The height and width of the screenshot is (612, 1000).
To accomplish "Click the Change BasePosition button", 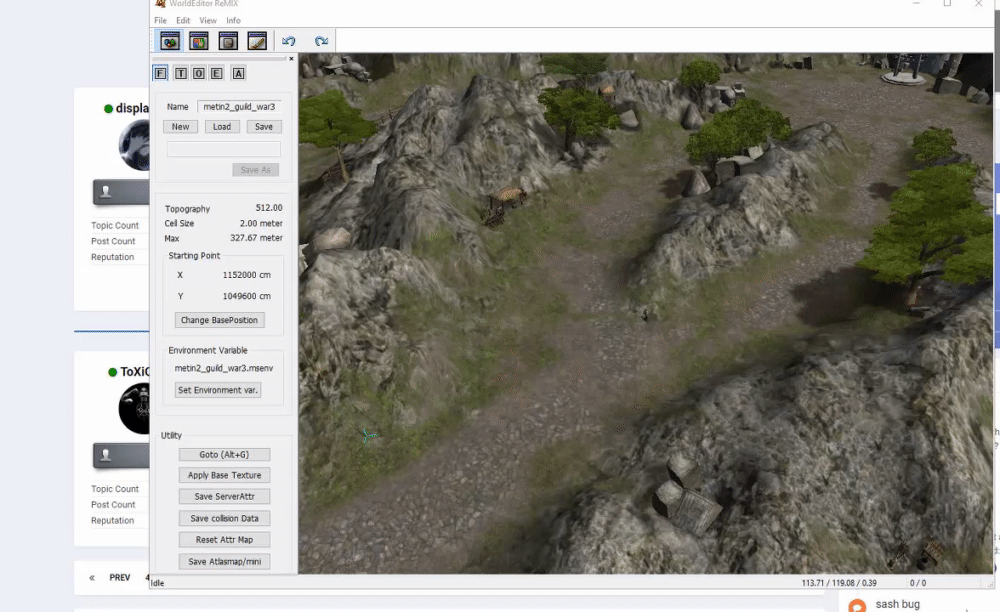I will [219, 320].
